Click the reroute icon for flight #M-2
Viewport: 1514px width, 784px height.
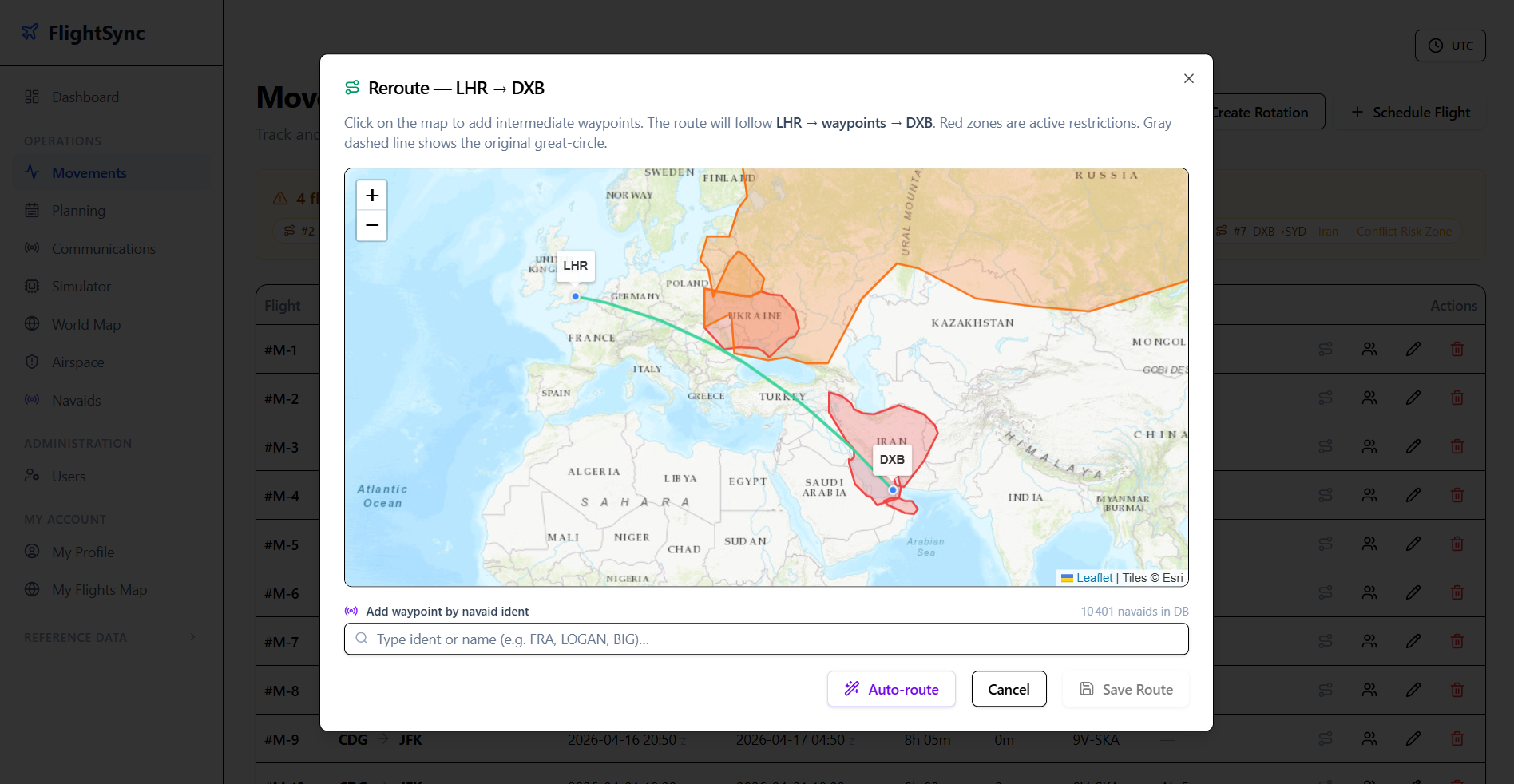[x=1326, y=398]
